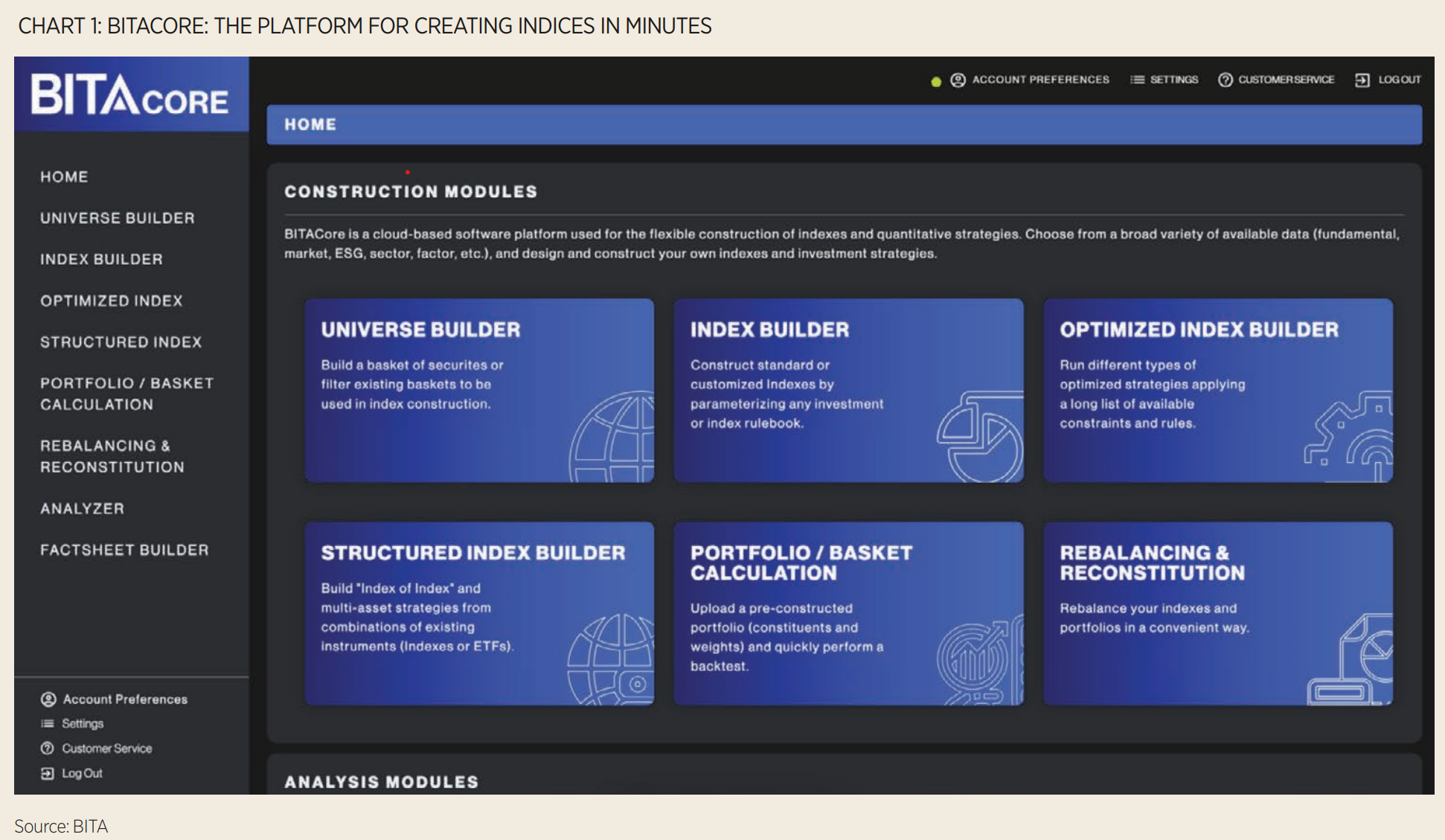Open the Portfolio / Basket Calculation card
The height and width of the screenshot is (840, 1445).
848,613
